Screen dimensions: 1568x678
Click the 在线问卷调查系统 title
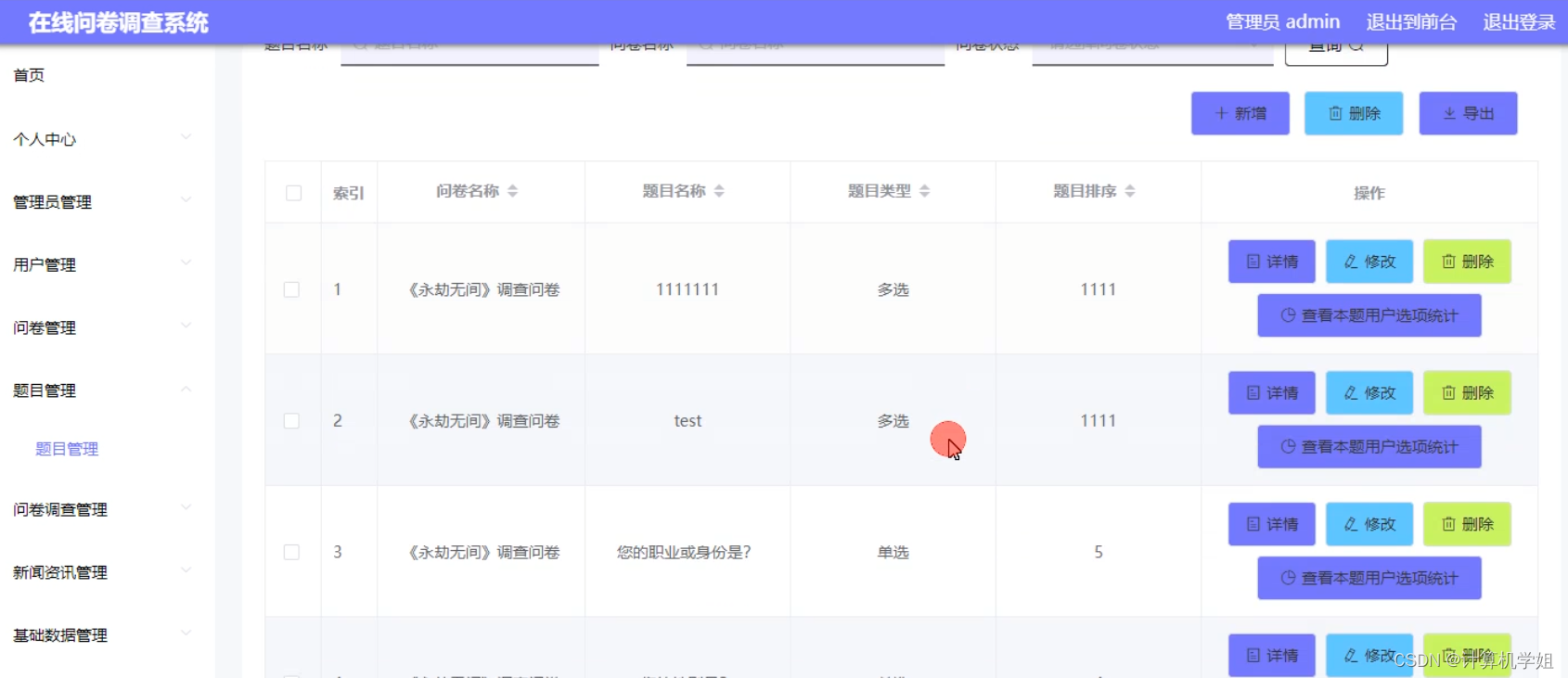pos(118,23)
